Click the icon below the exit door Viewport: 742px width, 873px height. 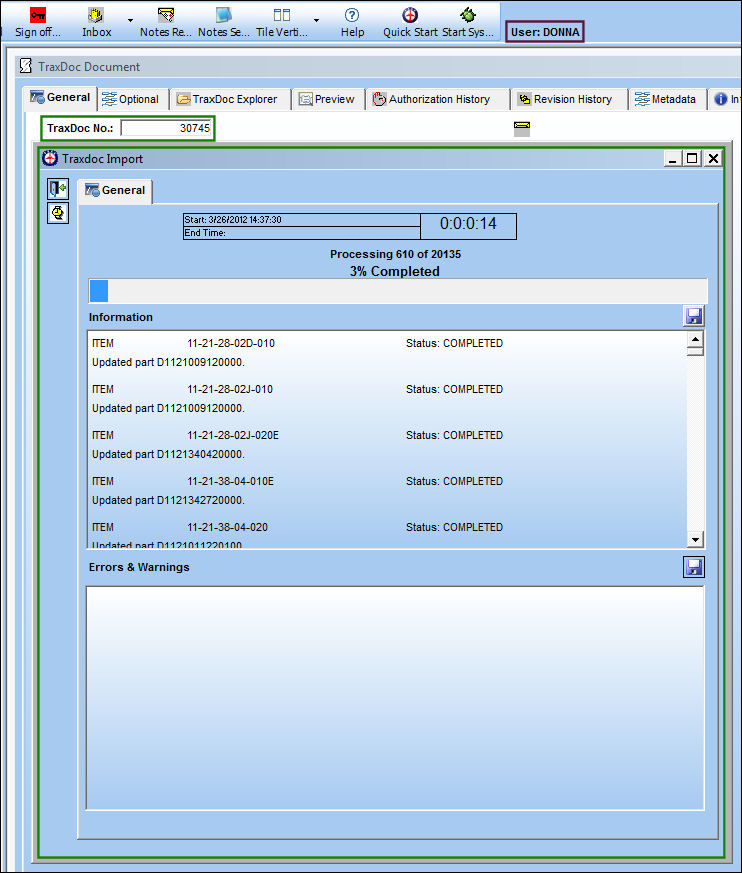pyautogui.click(x=58, y=213)
